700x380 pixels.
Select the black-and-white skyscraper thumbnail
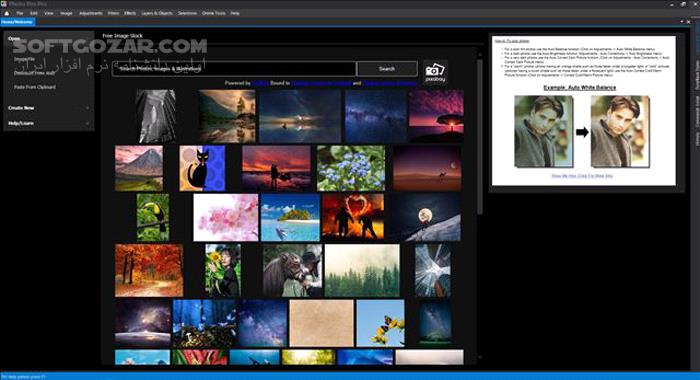[156, 116]
